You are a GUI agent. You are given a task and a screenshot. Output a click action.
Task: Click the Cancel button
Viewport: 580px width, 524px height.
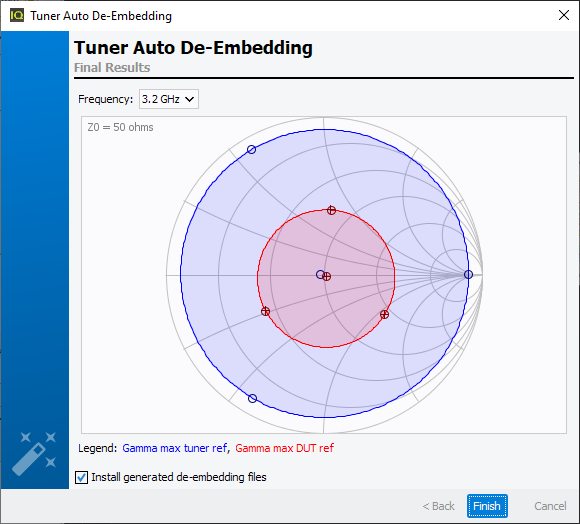click(550, 506)
